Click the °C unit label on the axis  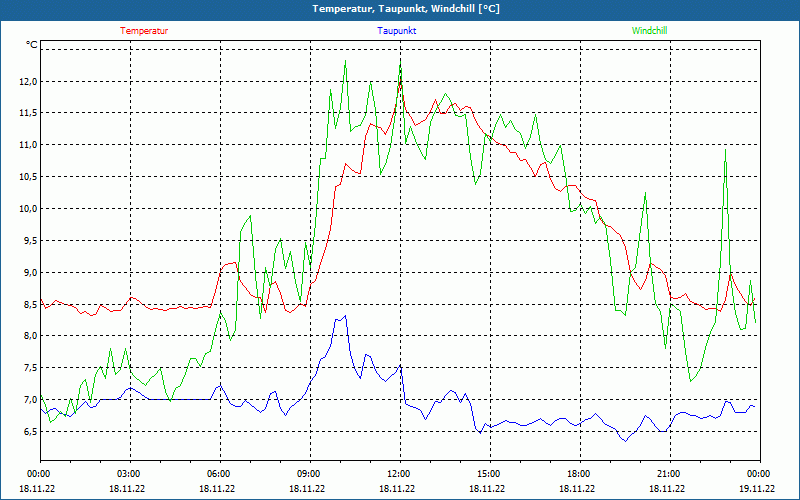tap(32, 45)
